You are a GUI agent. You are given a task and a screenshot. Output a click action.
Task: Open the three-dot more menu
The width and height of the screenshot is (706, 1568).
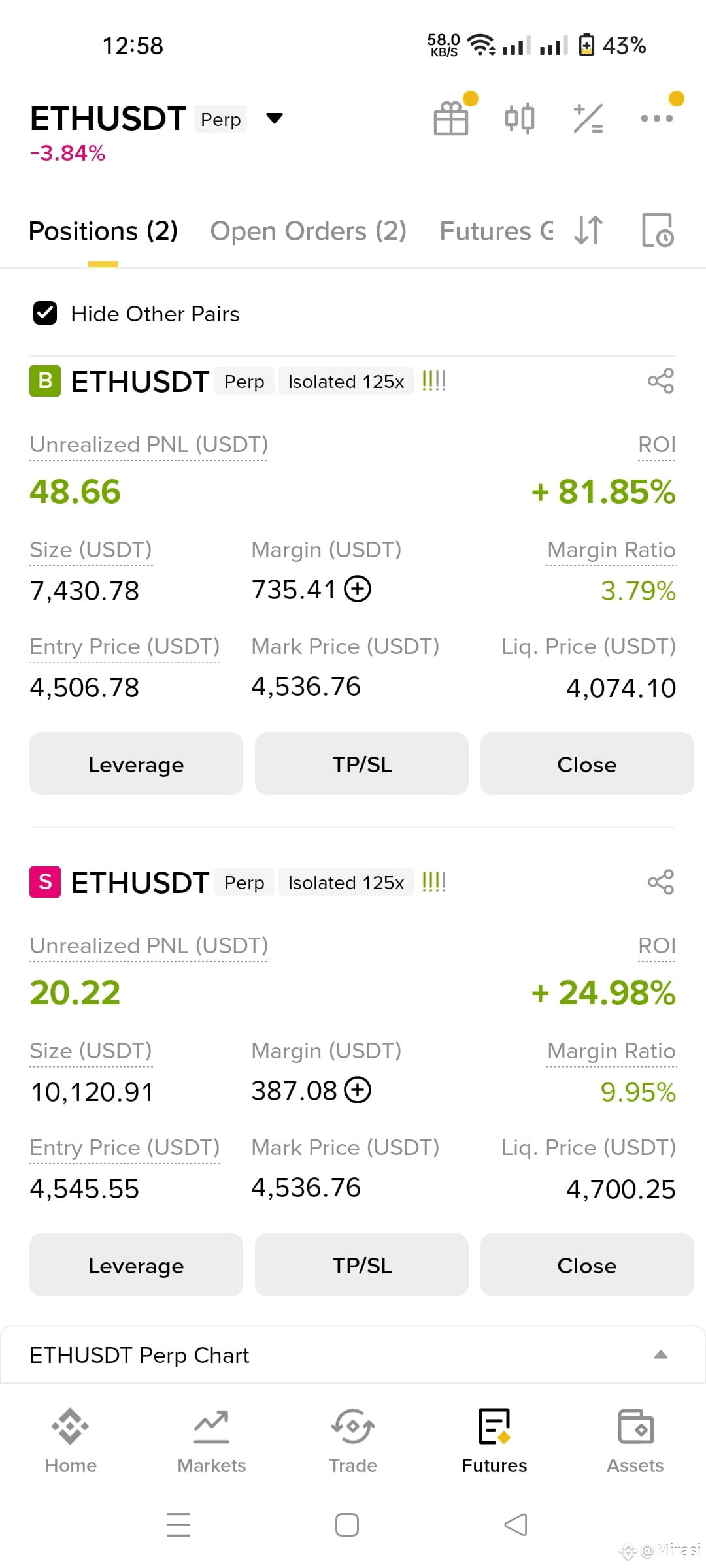656,118
